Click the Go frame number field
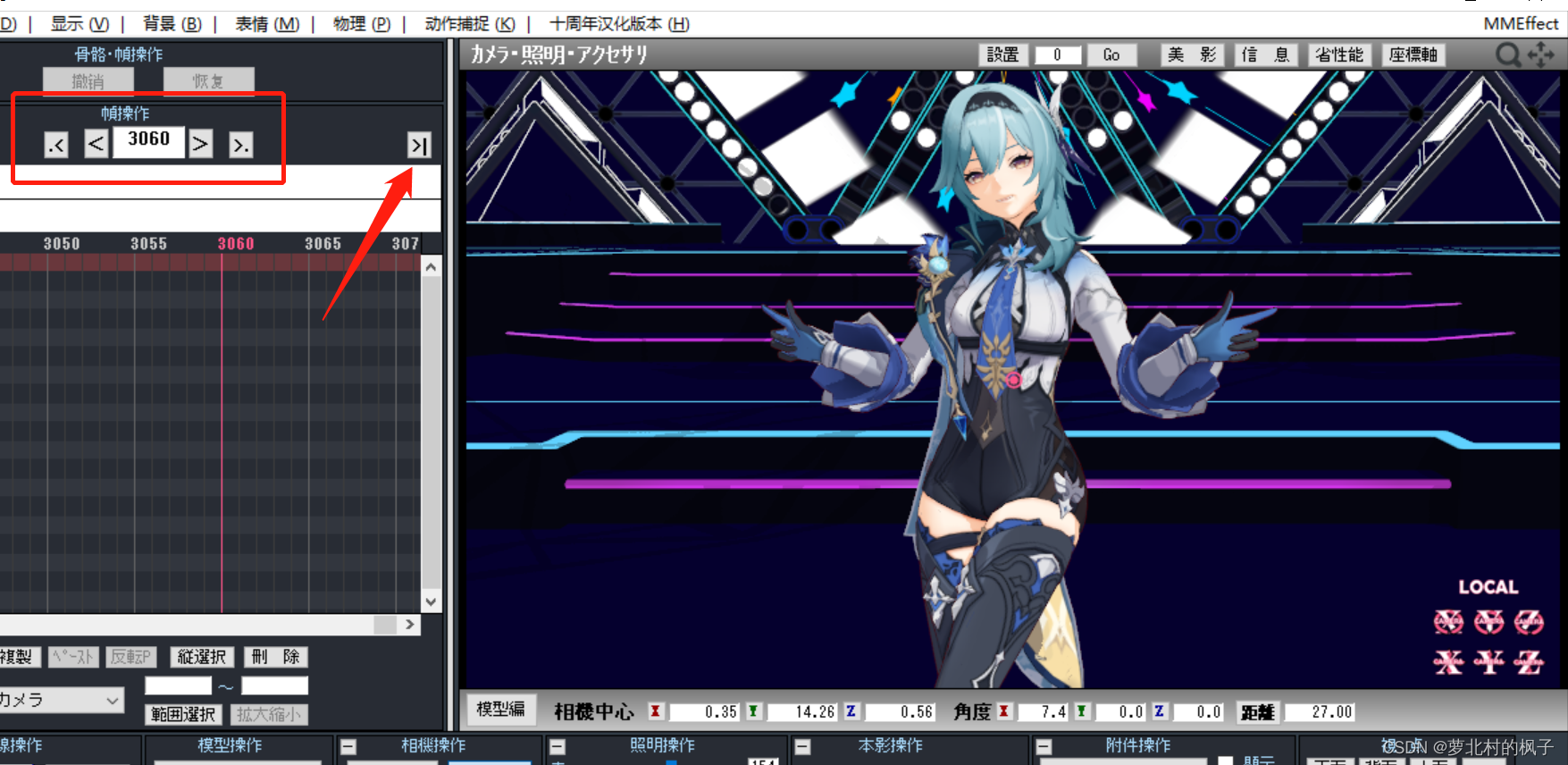The width and height of the screenshot is (1568, 765). click(1058, 55)
